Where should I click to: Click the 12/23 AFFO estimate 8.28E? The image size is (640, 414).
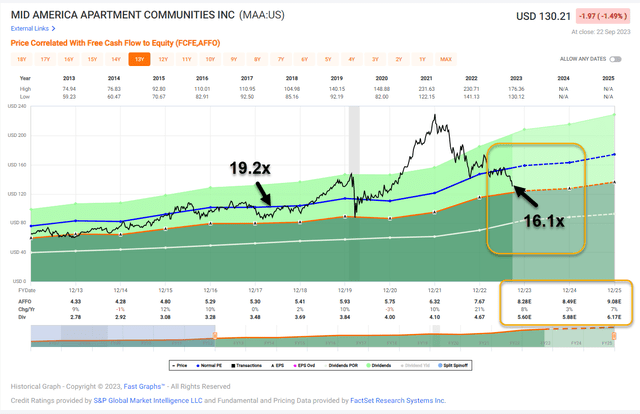tap(524, 301)
